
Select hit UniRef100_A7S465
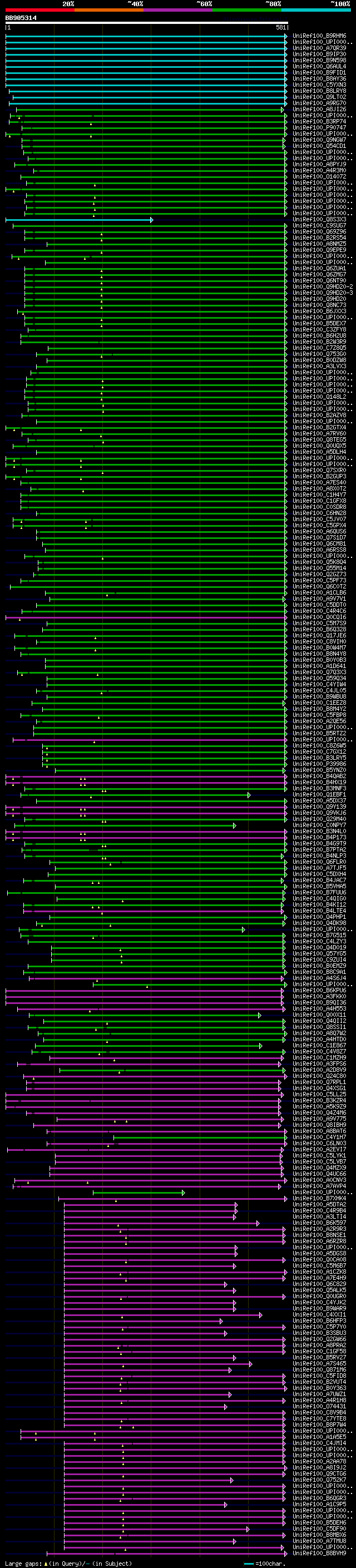[x=319, y=1363]
